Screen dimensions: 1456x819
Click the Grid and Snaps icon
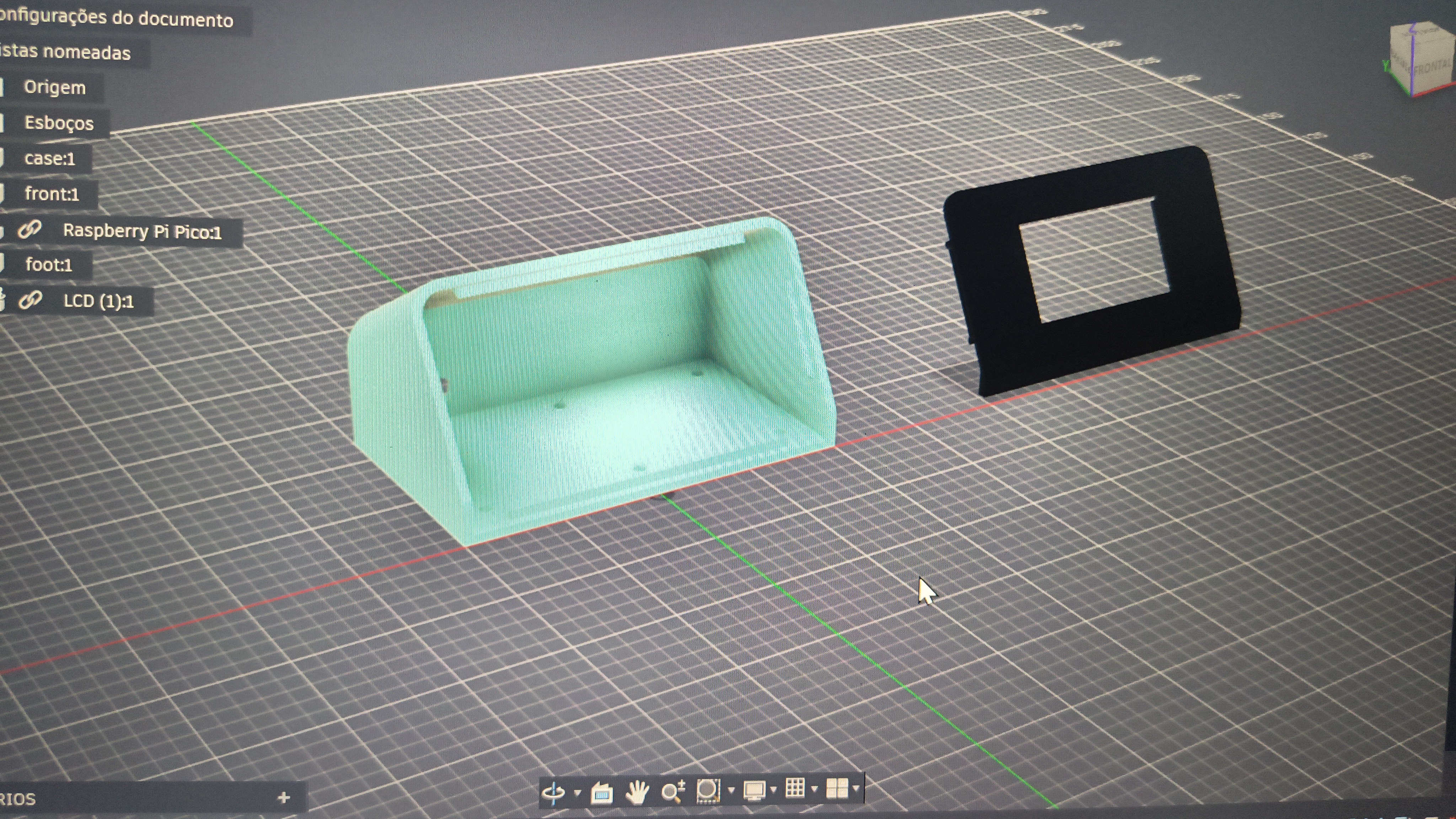[795, 788]
